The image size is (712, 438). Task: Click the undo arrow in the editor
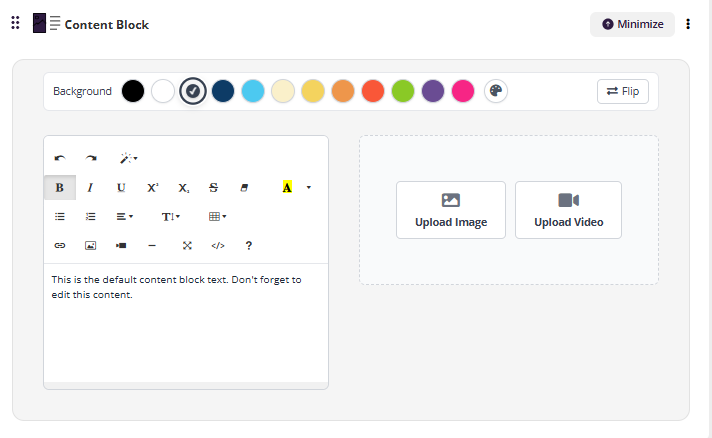pyautogui.click(x=60, y=158)
